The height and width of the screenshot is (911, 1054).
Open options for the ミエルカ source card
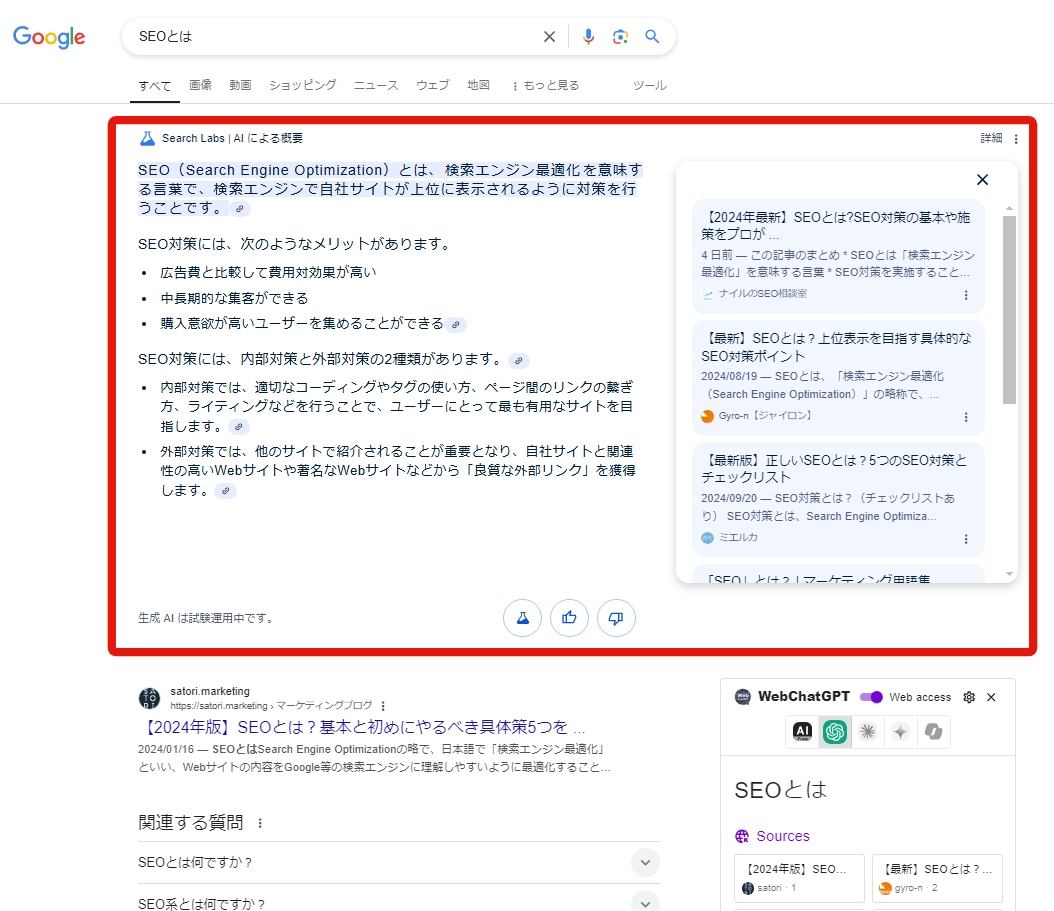point(966,539)
